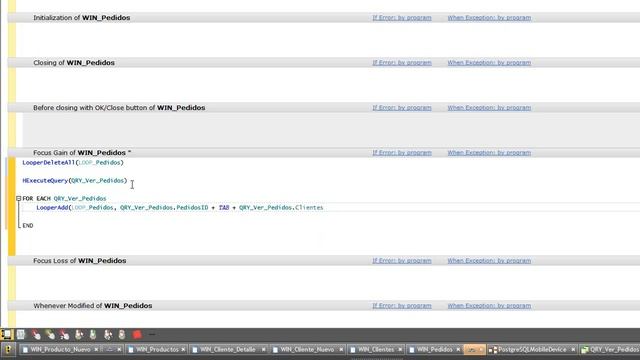
Task: Click QRY_Ver_Pedidos.Clientes in the LooperAdd line
Action: click(x=281, y=208)
